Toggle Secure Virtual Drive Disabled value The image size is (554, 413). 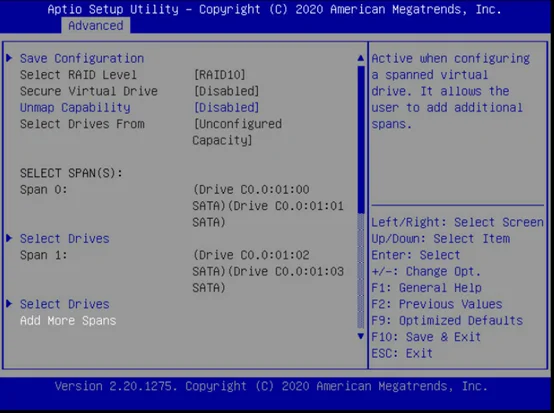click(x=226, y=91)
